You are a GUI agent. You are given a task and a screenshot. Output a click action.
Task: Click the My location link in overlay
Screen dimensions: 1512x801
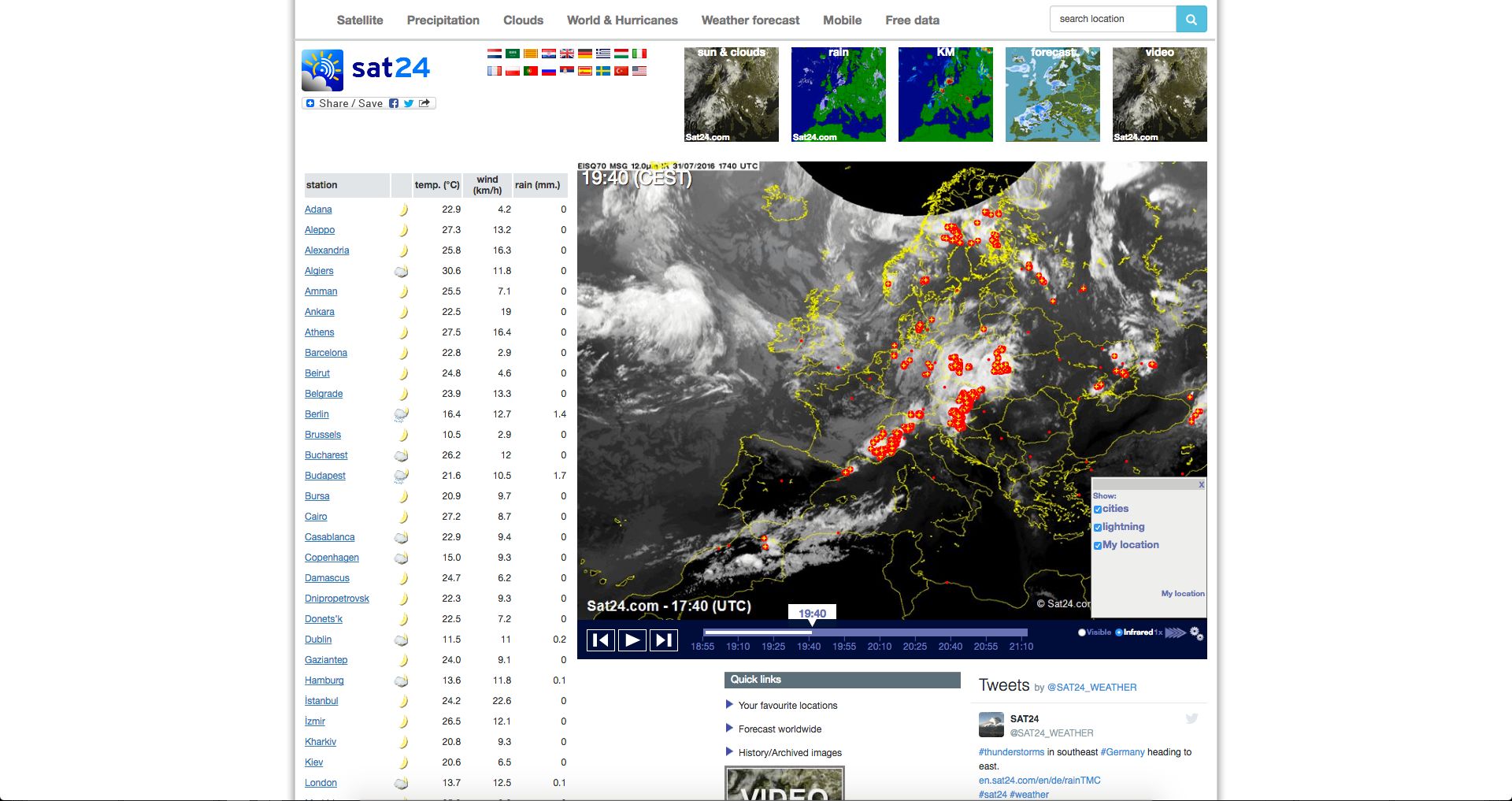pyautogui.click(x=1183, y=594)
